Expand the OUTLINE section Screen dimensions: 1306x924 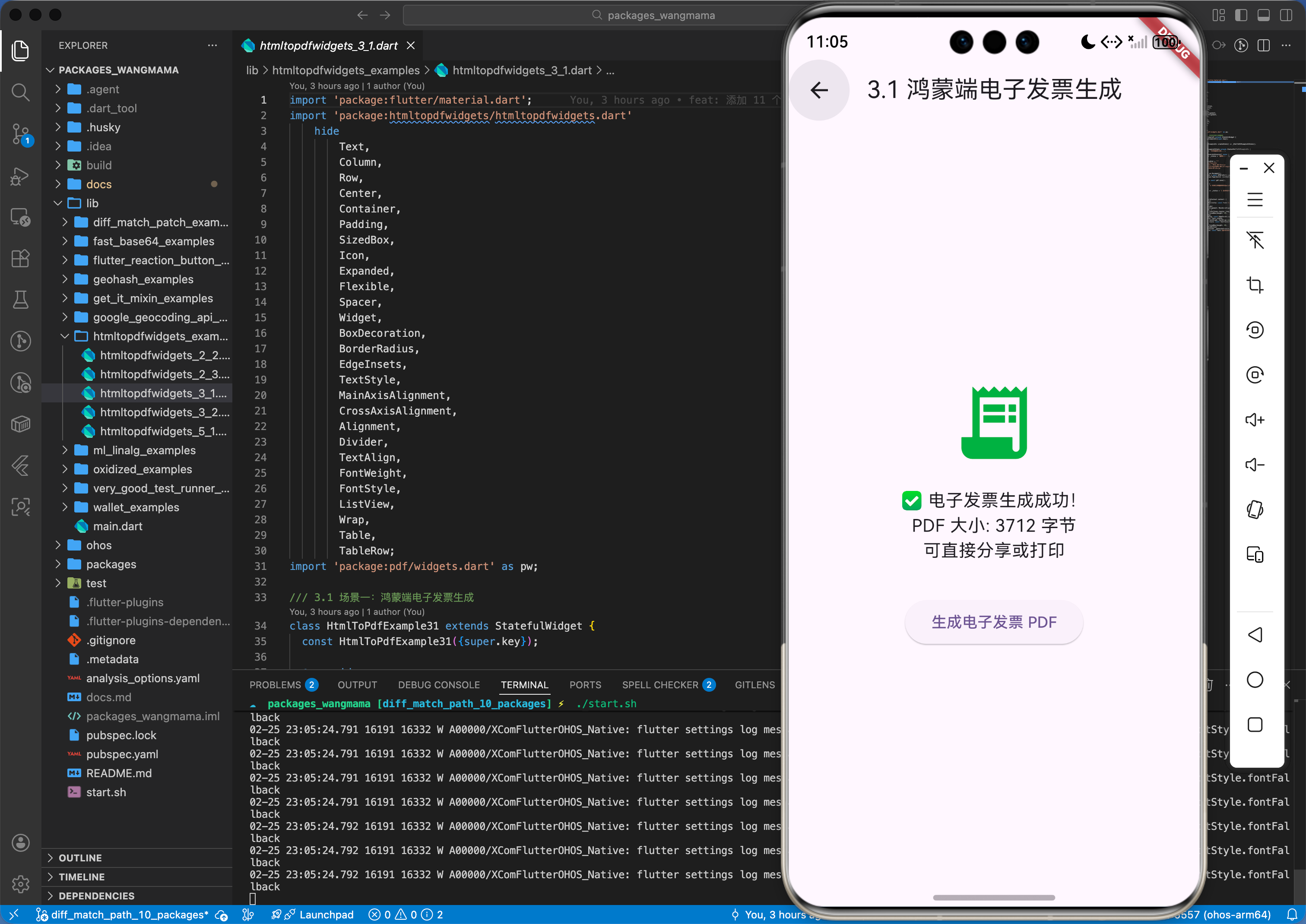79,858
